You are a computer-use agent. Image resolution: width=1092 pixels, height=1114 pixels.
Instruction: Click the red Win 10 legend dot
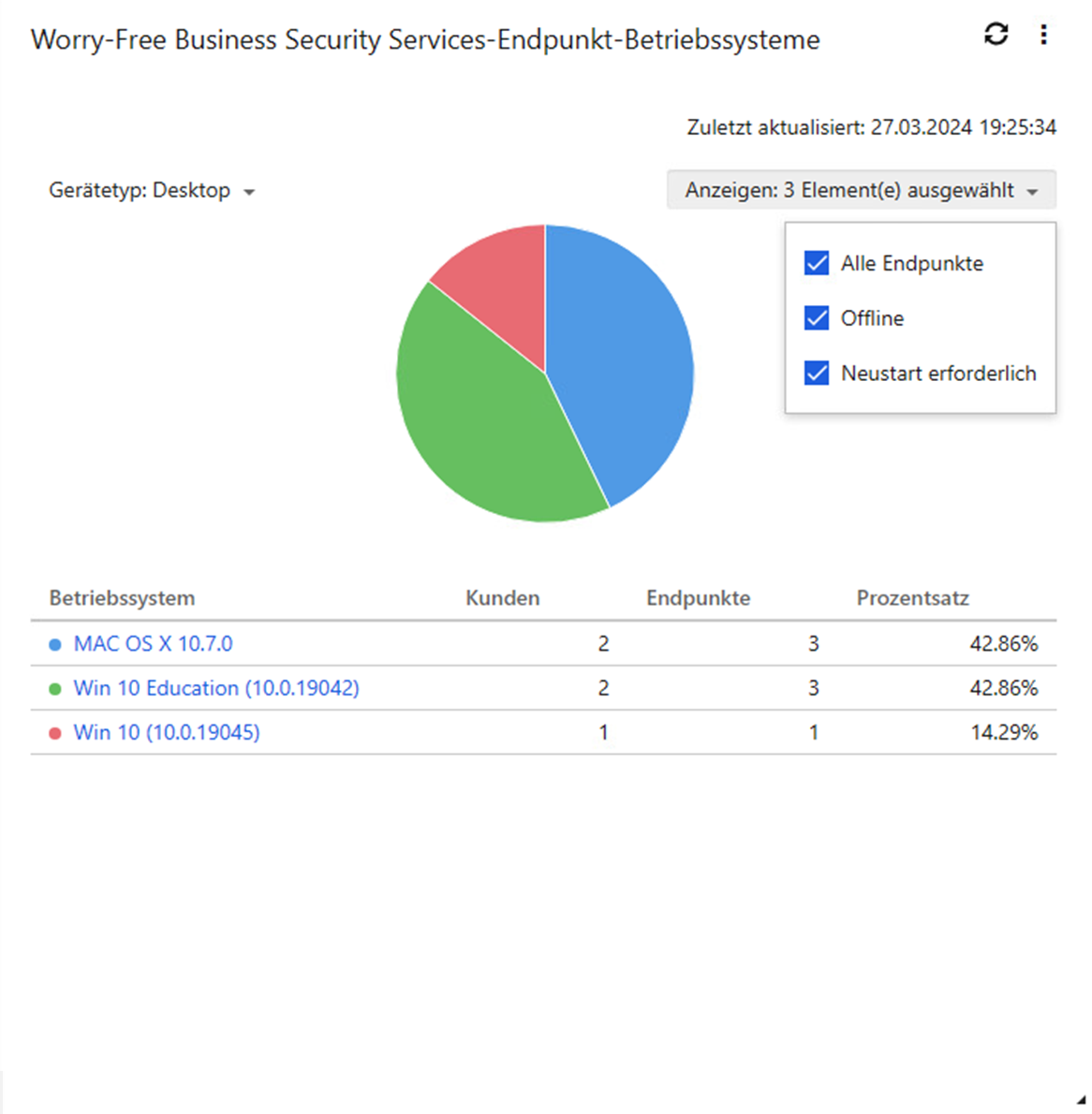click(x=55, y=733)
